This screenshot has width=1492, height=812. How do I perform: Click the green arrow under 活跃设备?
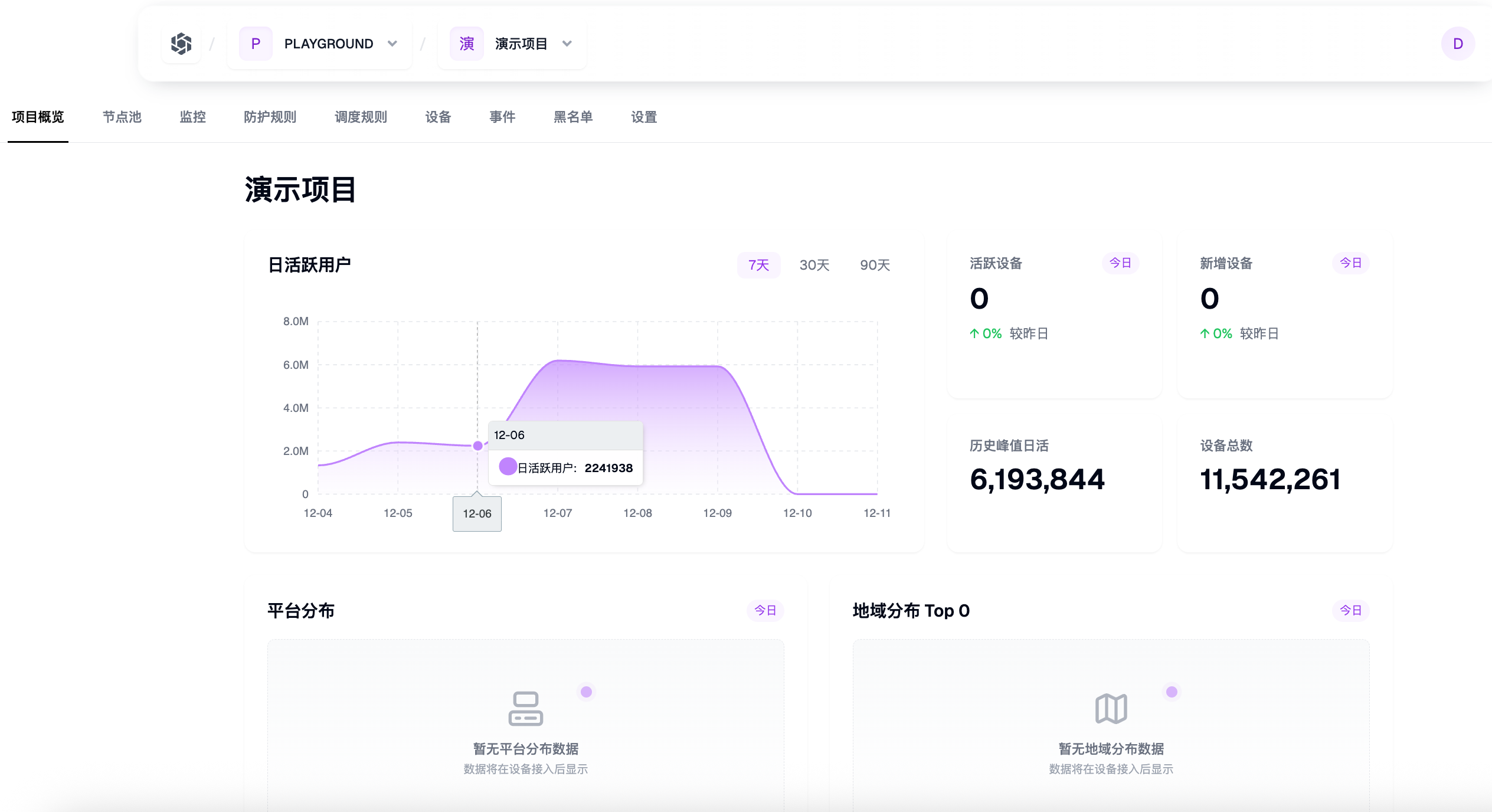coord(974,334)
